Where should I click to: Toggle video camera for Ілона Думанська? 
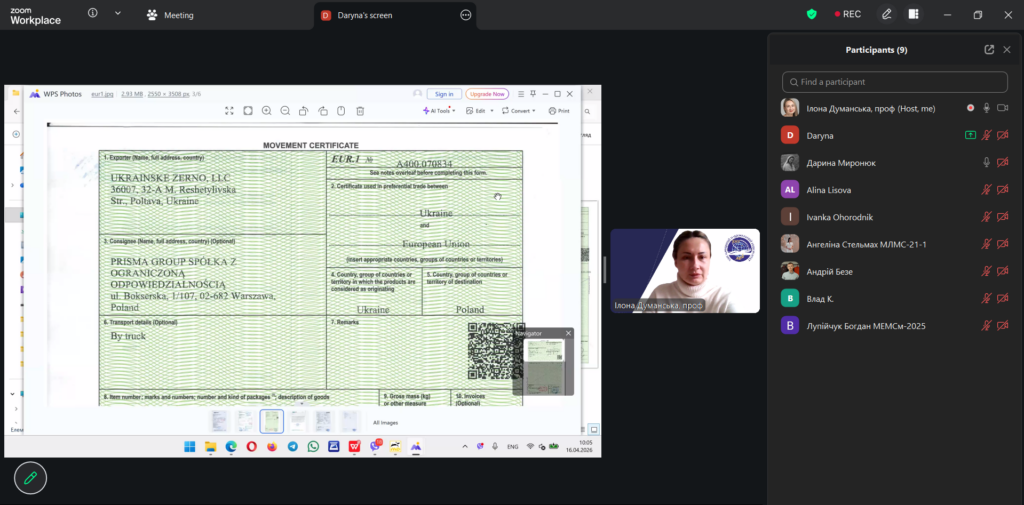click(x=1003, y=108)
